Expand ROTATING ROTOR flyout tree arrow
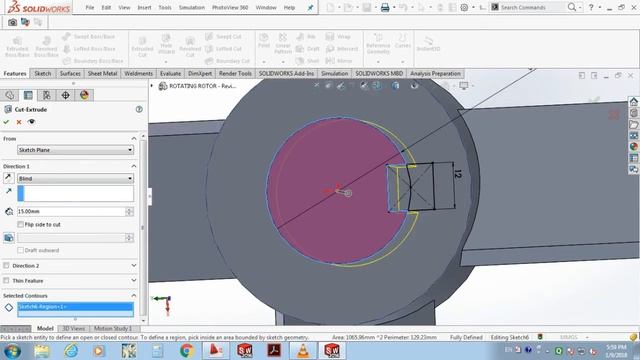Viewport: 640px width, 360px height. click(x=152, y=86)
